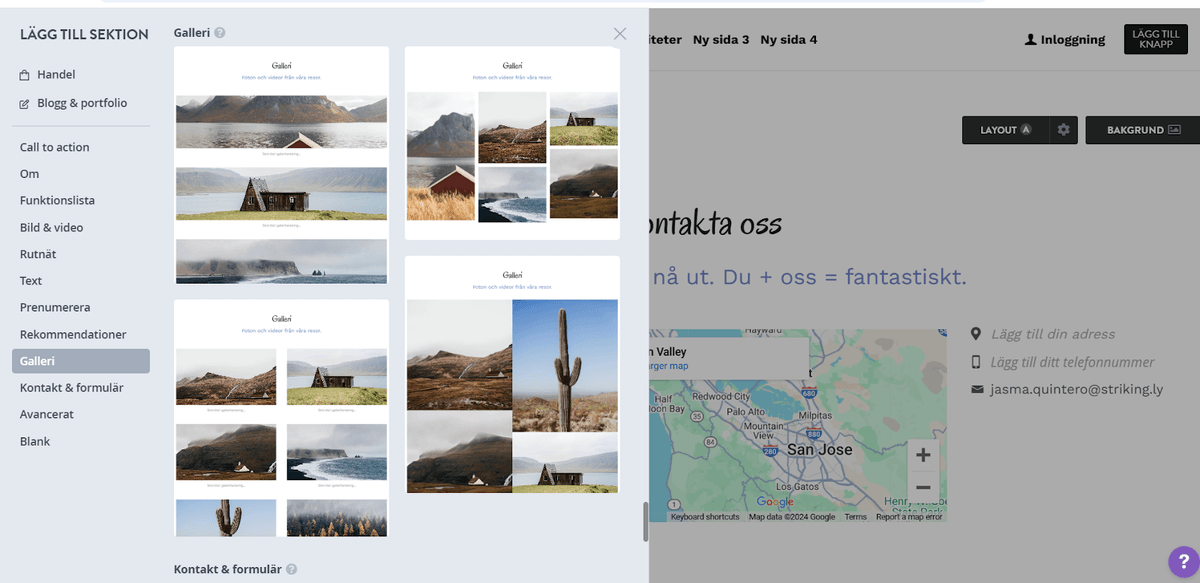This screenshot has width=1200, height=583.
Task: Open Ny sida 4 navigation link
Action: tap(788, 40)
